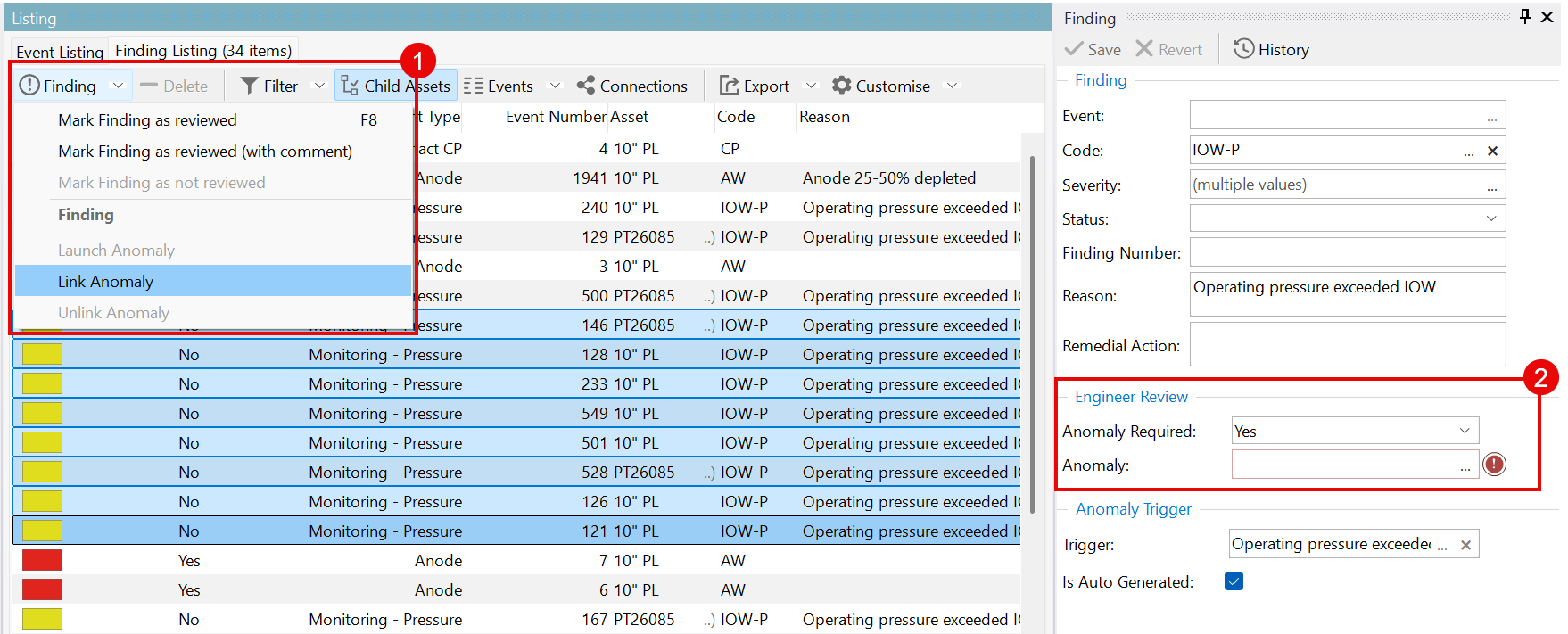The image size is (1568, 634).
Task: Select the row with event number 549
Action: tap(517, 414)
